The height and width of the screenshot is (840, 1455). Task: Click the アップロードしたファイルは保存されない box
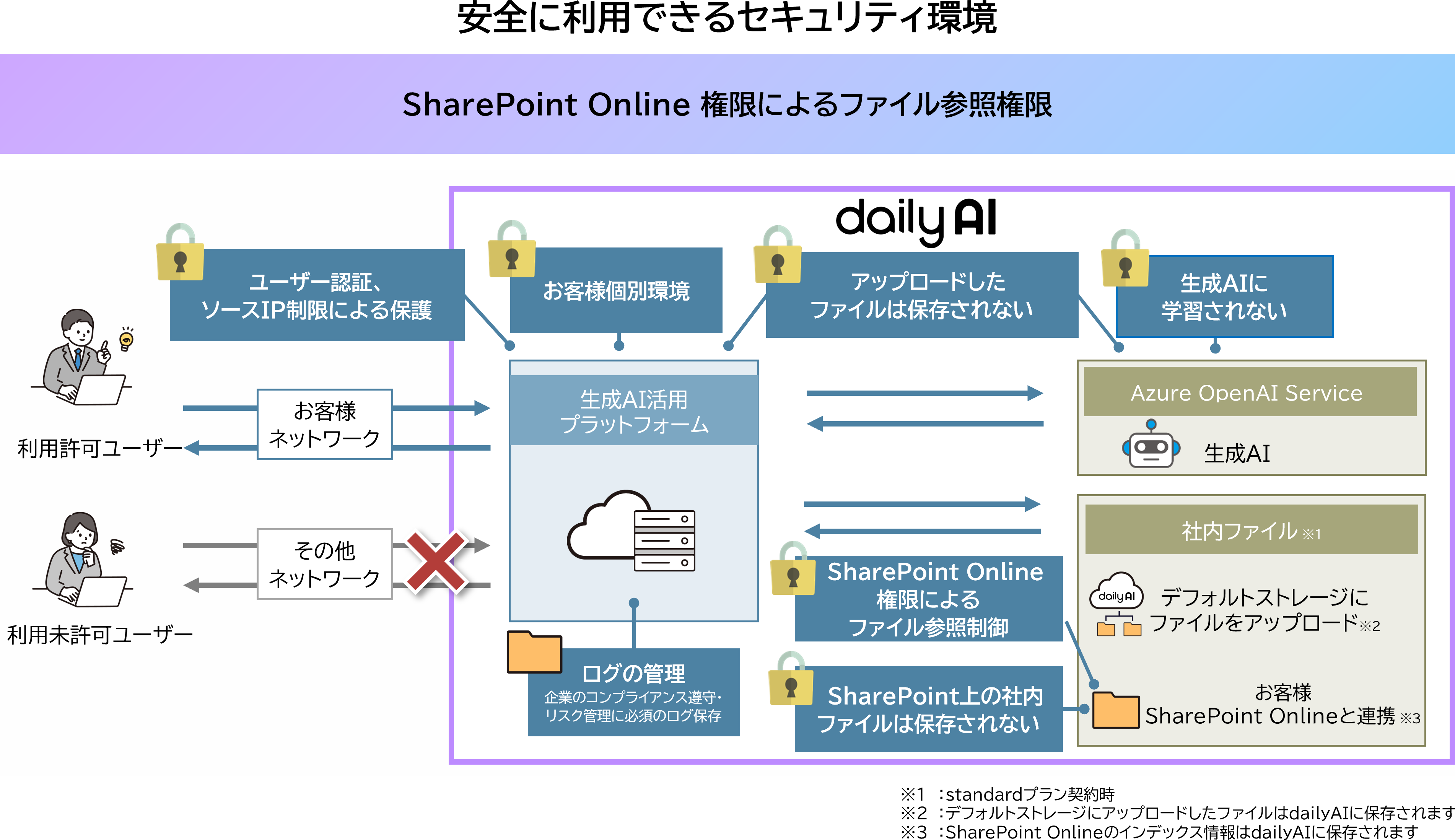tap(921, 295)
